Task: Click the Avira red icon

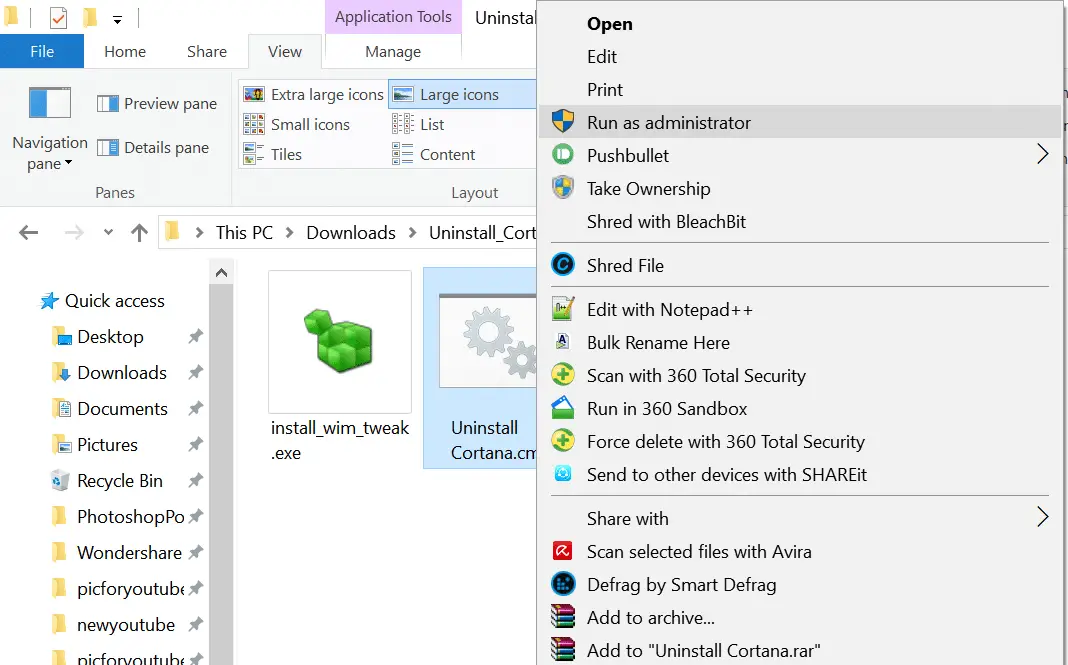Action: [x=563, y=551]
